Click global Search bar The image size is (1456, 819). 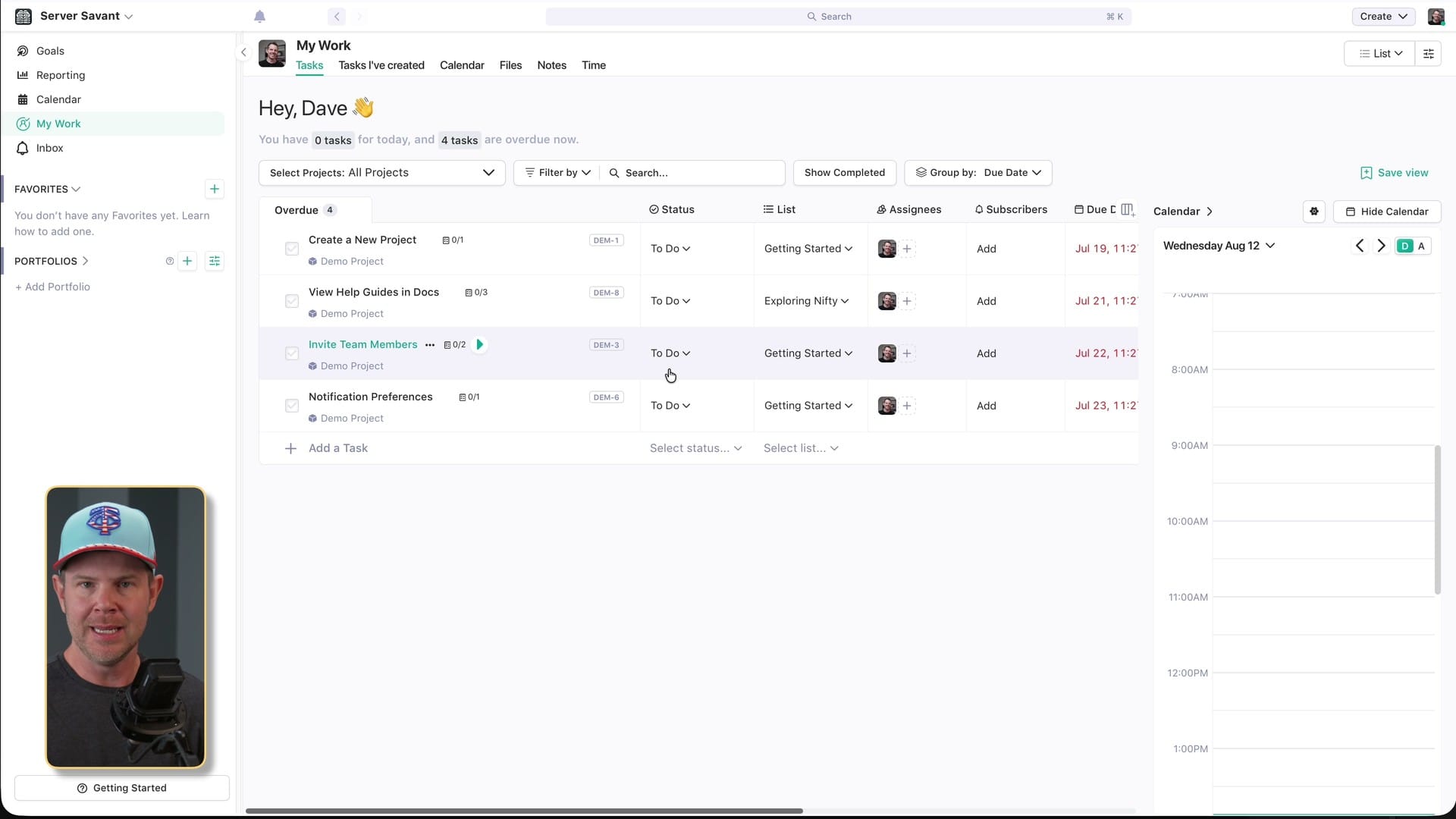[x=838, y=16]
